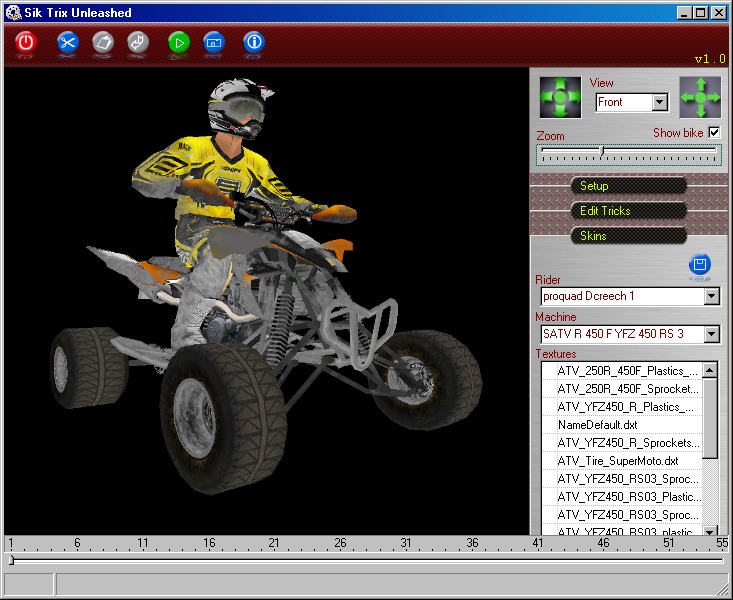Start animation with green play icon

179,43
